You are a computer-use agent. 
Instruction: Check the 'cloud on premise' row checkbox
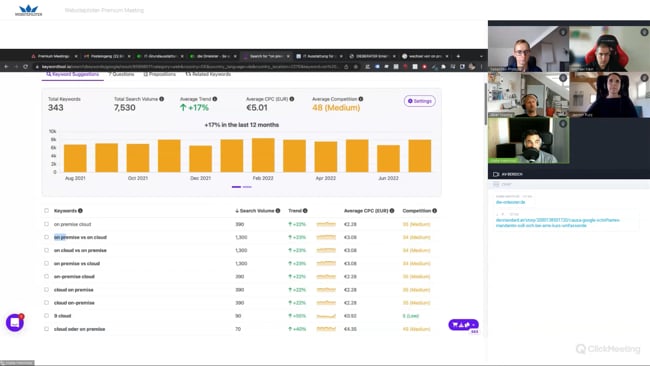click(x=46, y=290)
